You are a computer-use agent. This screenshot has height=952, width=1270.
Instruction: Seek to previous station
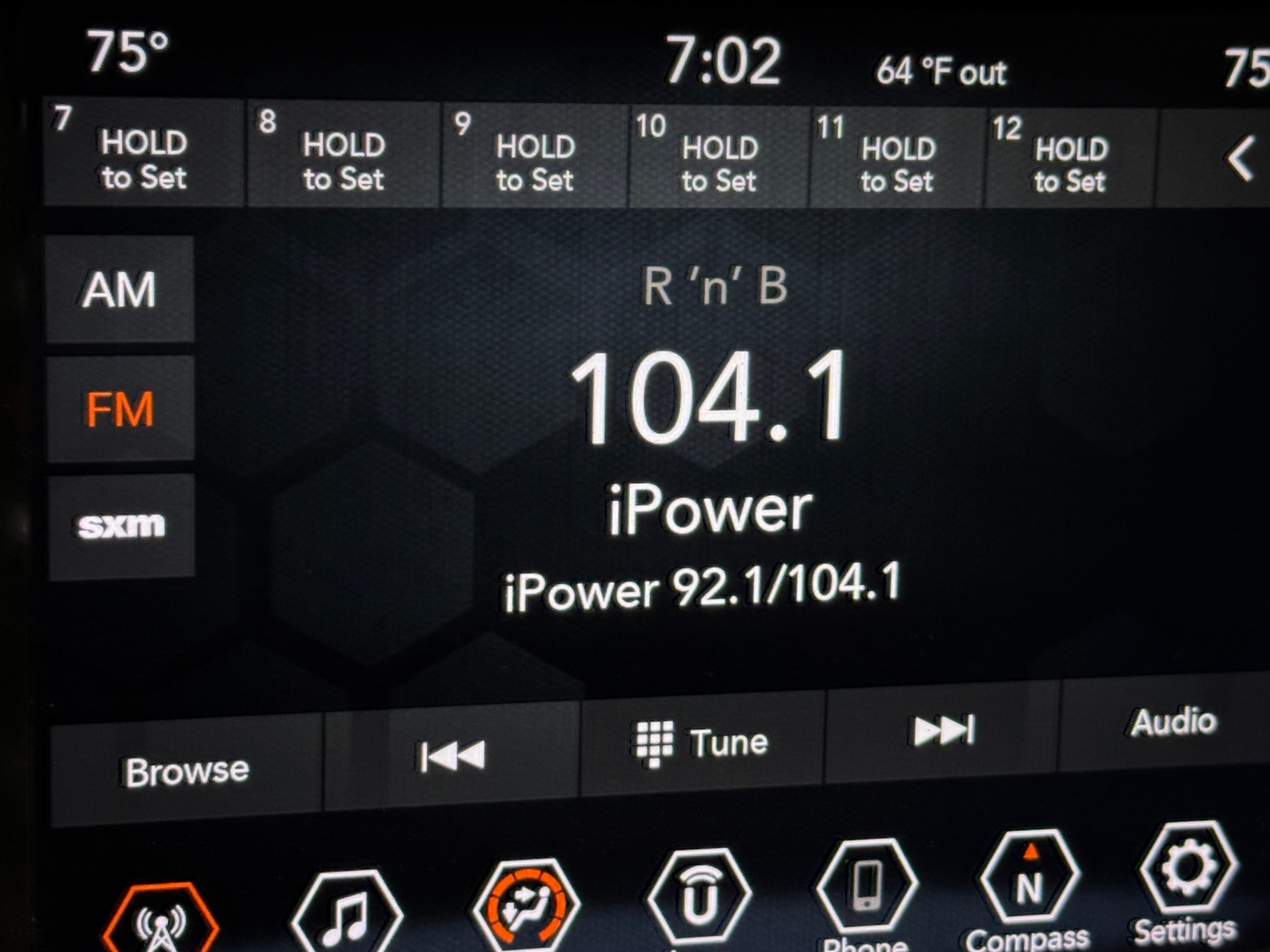(452, 755)
